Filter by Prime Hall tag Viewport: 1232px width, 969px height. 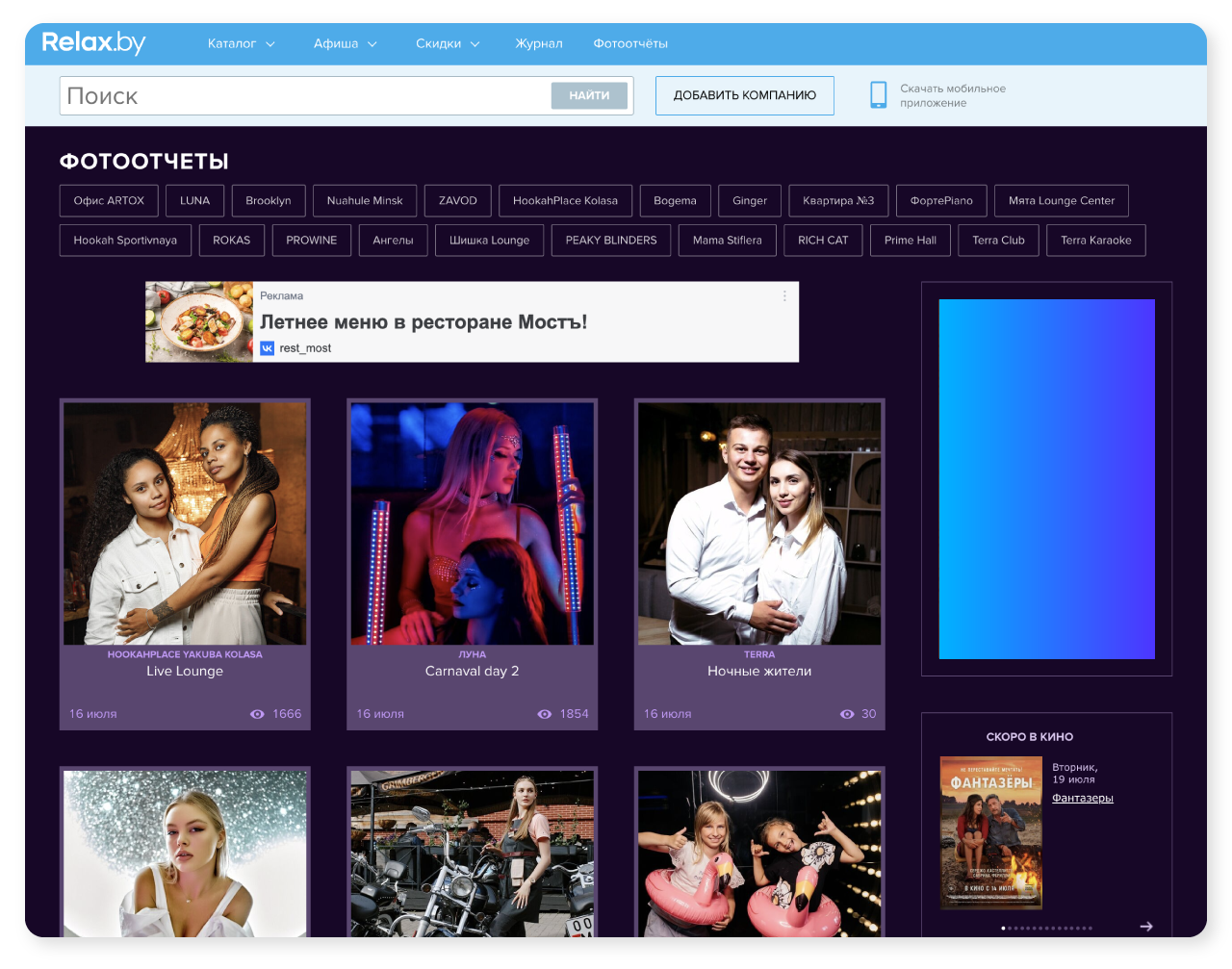pos(911,240)
